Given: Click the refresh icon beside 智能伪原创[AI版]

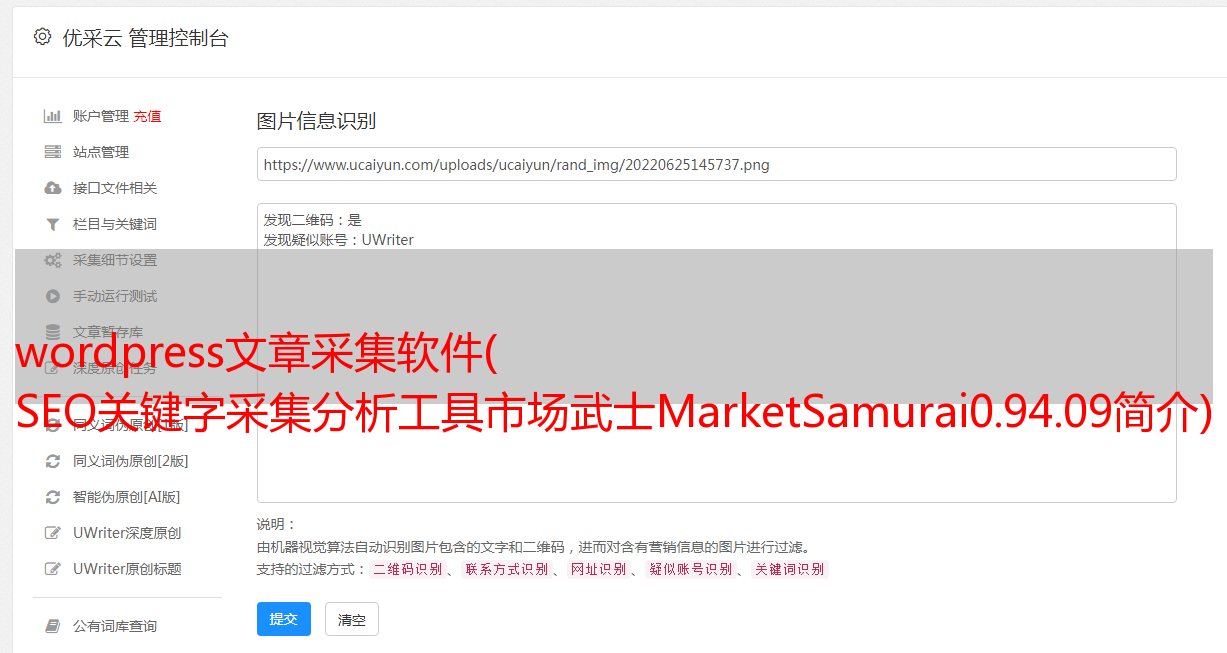Looking at the screenshot, I should tap(53, 497).
